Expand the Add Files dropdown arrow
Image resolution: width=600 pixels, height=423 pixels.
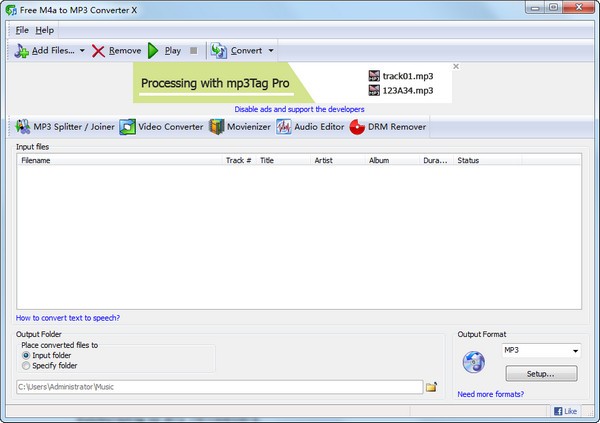(82, 50)
